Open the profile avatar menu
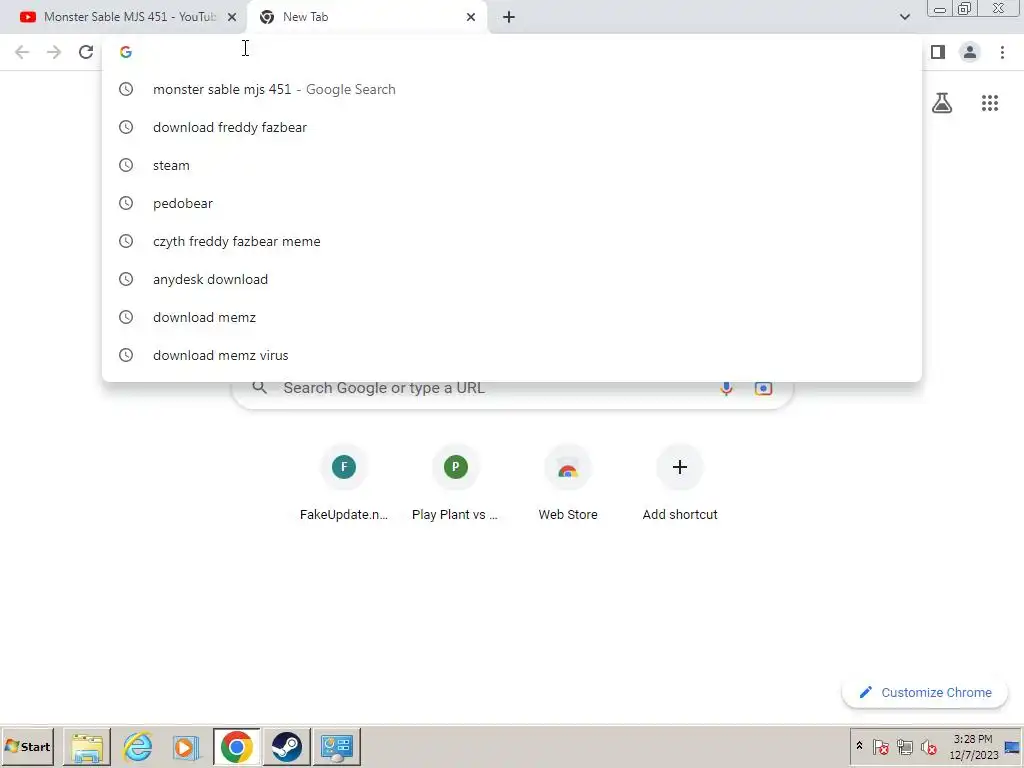Screen dimensions: 1024x768 coord(970,52)
